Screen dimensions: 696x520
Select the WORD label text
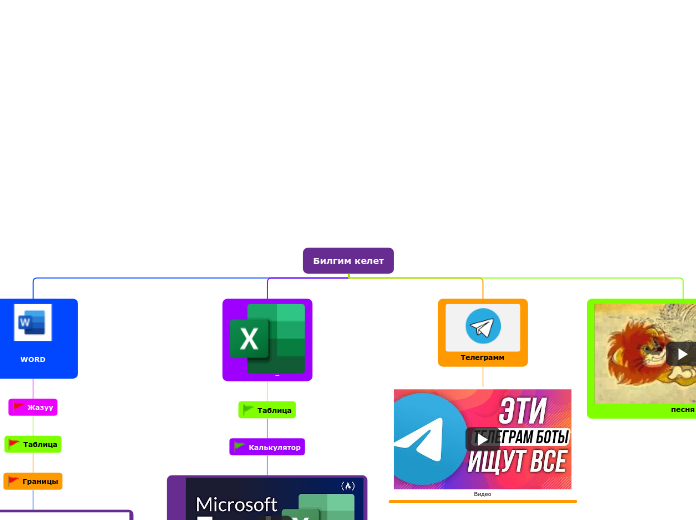[x=33, y=359]
